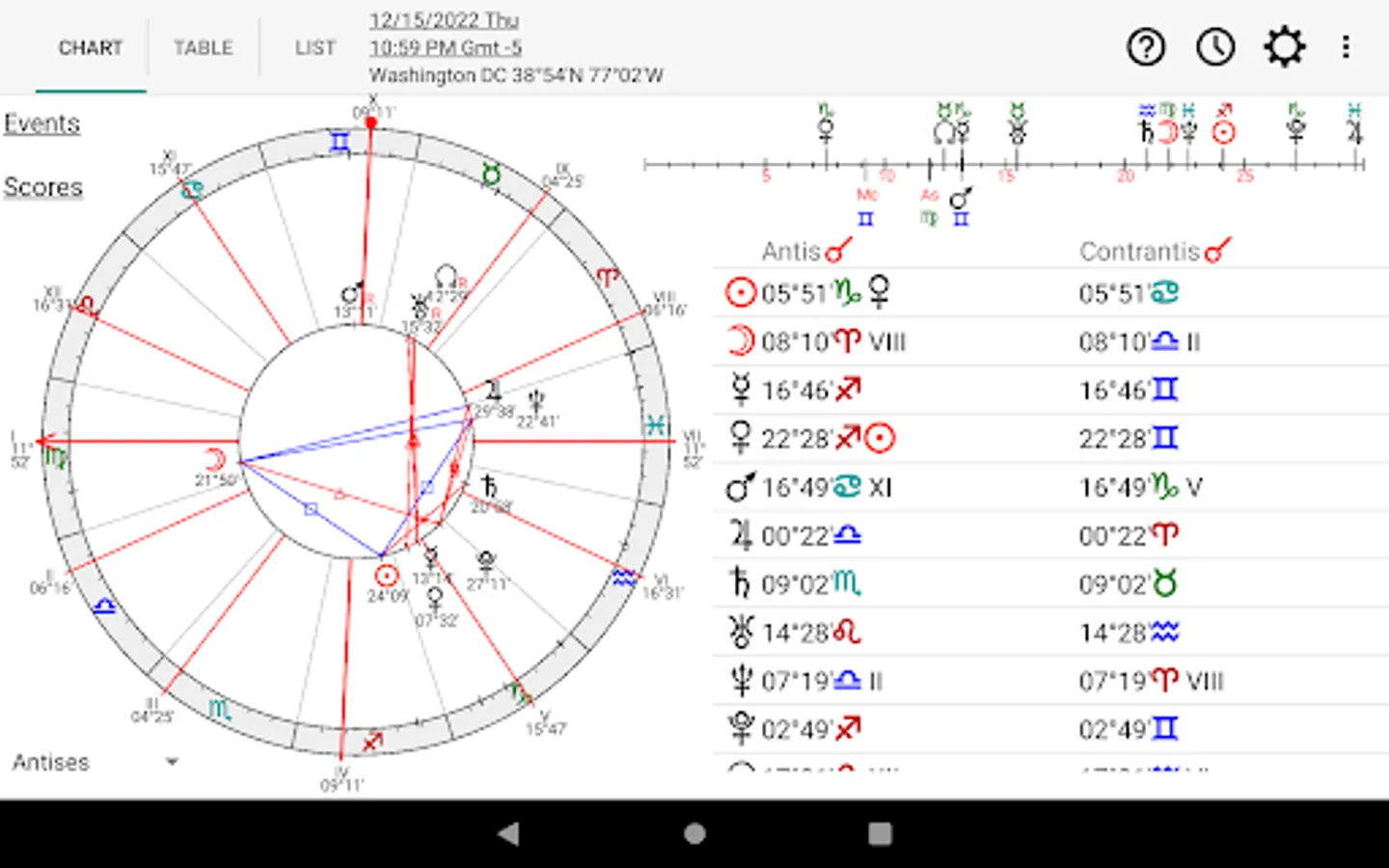Click the Scorpio sign on wheel rim
The width and height of the screenshot is (1389, 868).
pos(220,709)
